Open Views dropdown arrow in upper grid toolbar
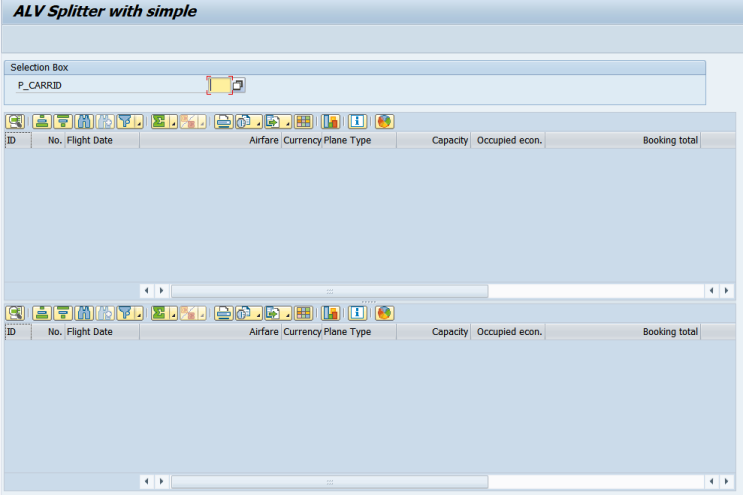 [258, 122]
